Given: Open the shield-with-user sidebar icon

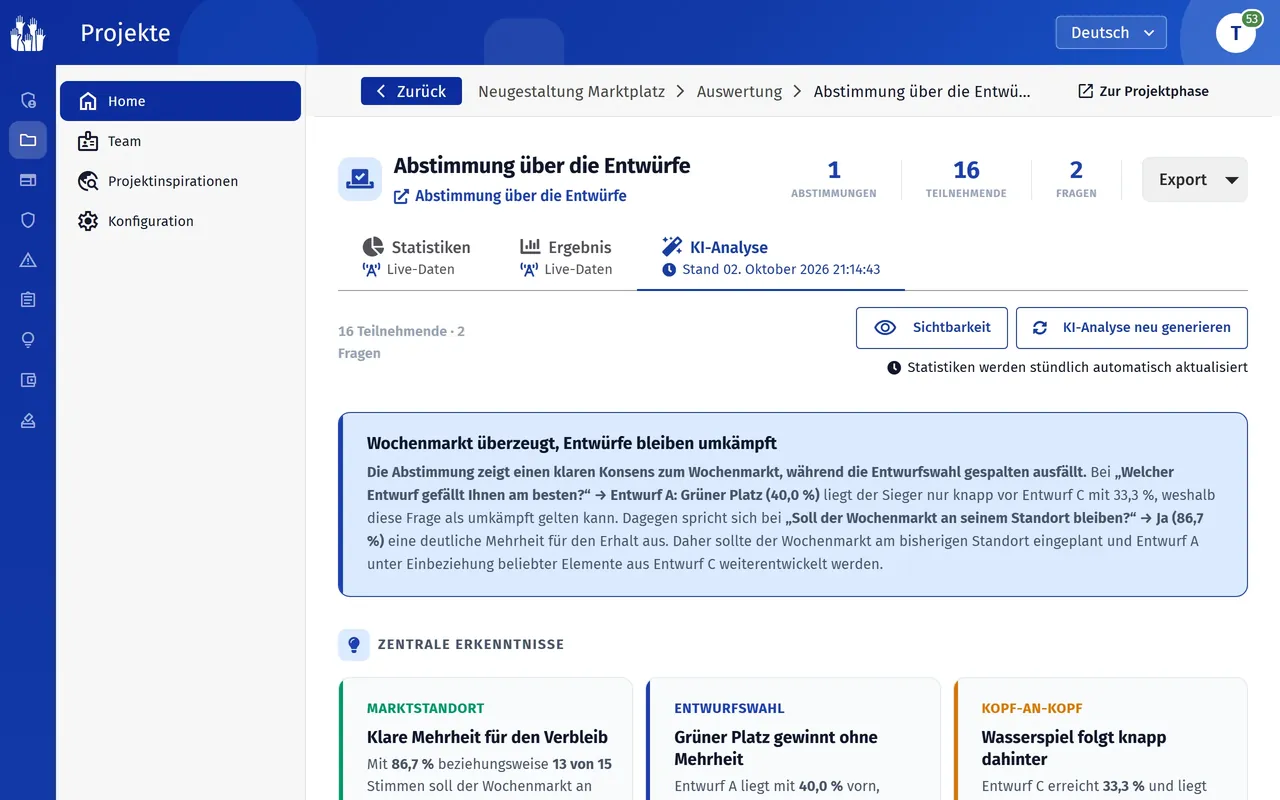Looking at the screenshot, I should 28,100.
